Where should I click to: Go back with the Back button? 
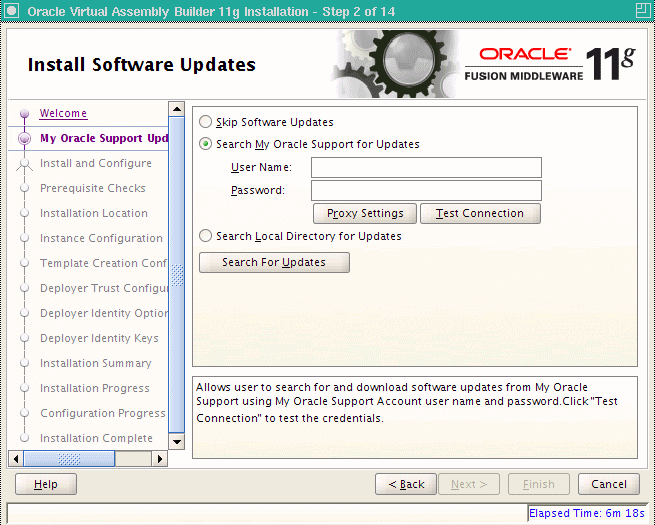coord(406,484)
